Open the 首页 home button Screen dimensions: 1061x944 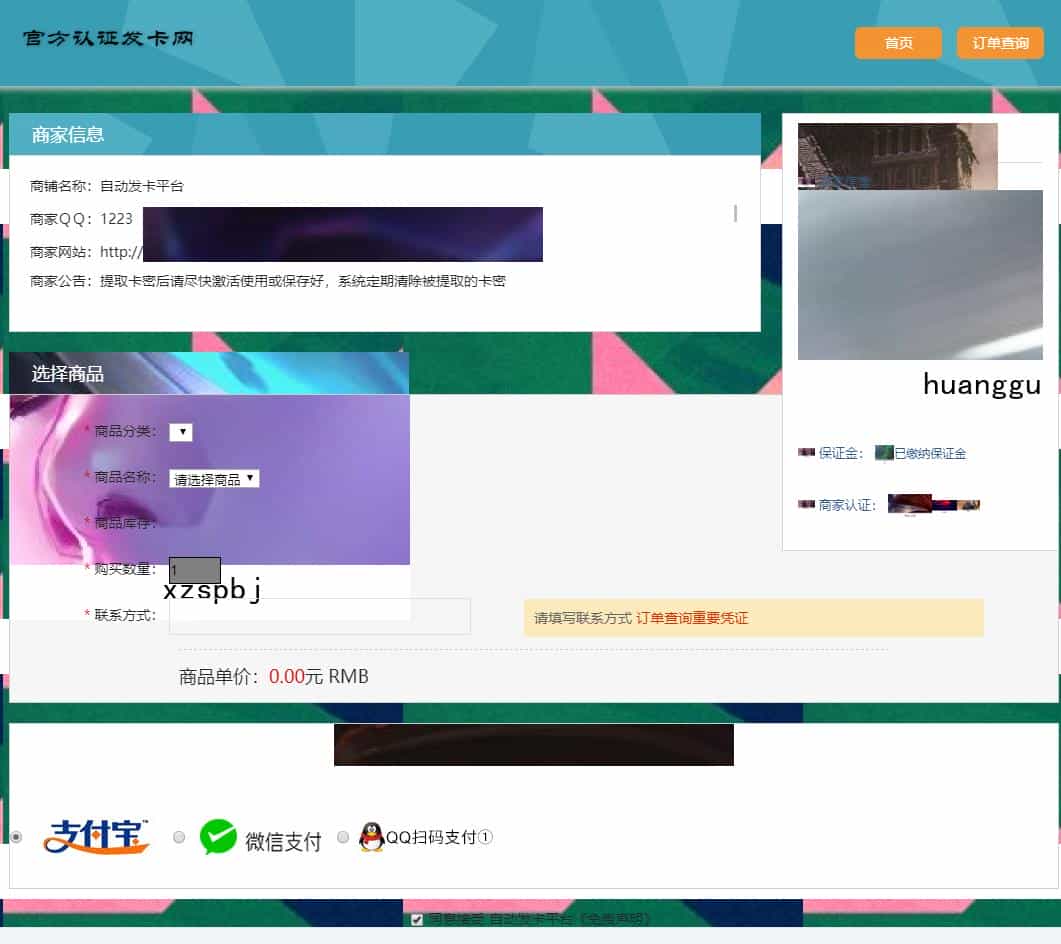[x=898, y=43]
